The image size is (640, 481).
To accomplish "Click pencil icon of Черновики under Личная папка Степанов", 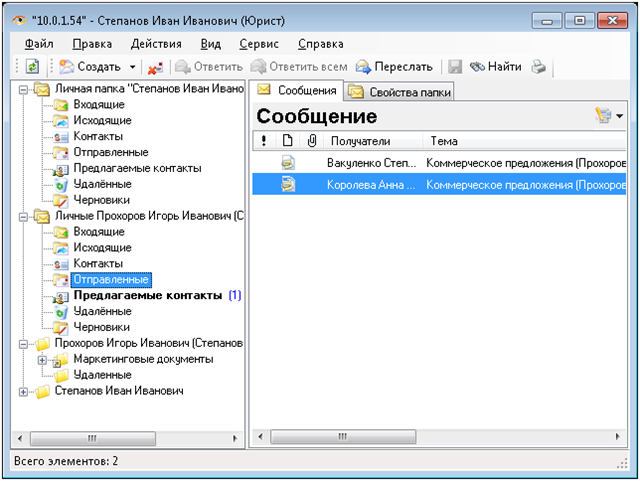I will [x=61, y=200].
